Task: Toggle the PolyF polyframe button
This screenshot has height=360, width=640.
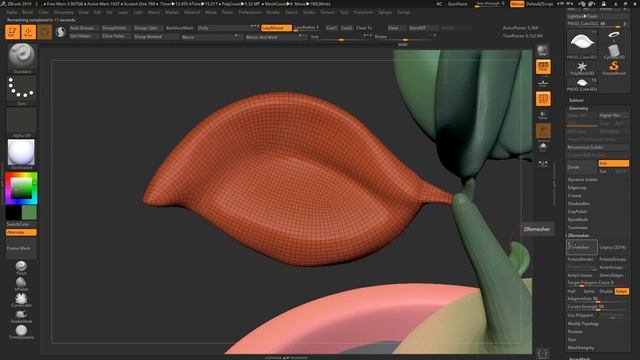Action: pyautogui.click(x=543, y=99)
